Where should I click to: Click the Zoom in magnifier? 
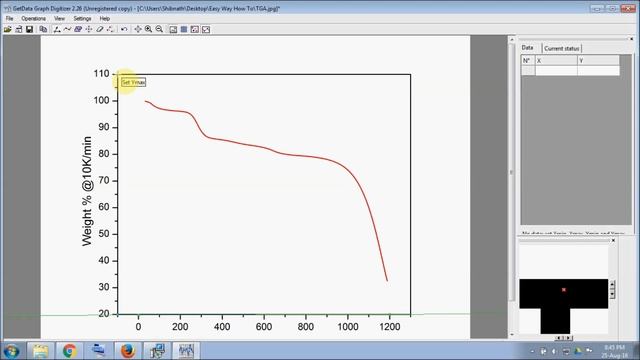click(149, 29)
